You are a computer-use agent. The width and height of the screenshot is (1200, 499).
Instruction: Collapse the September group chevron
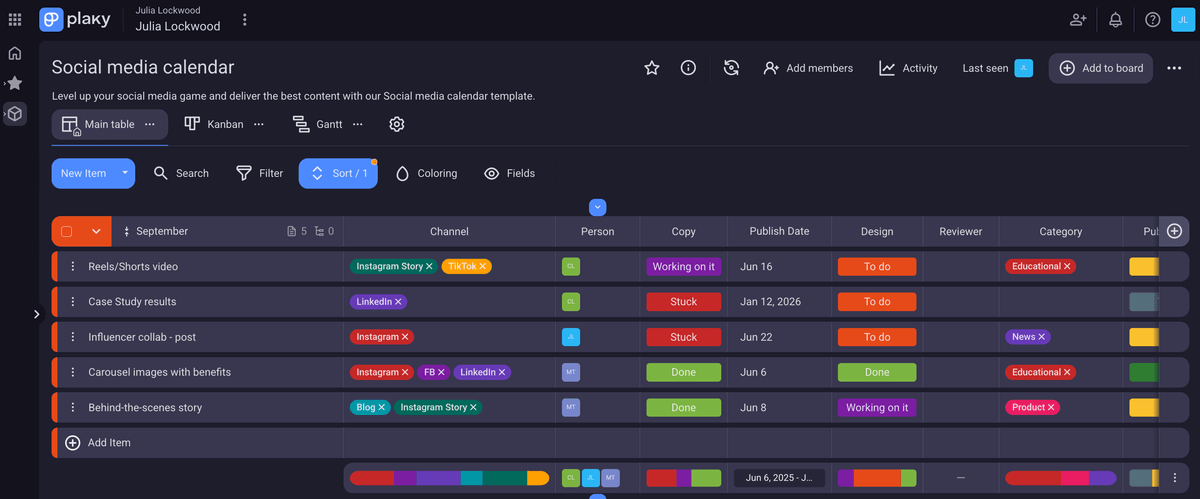coord(96,231)
